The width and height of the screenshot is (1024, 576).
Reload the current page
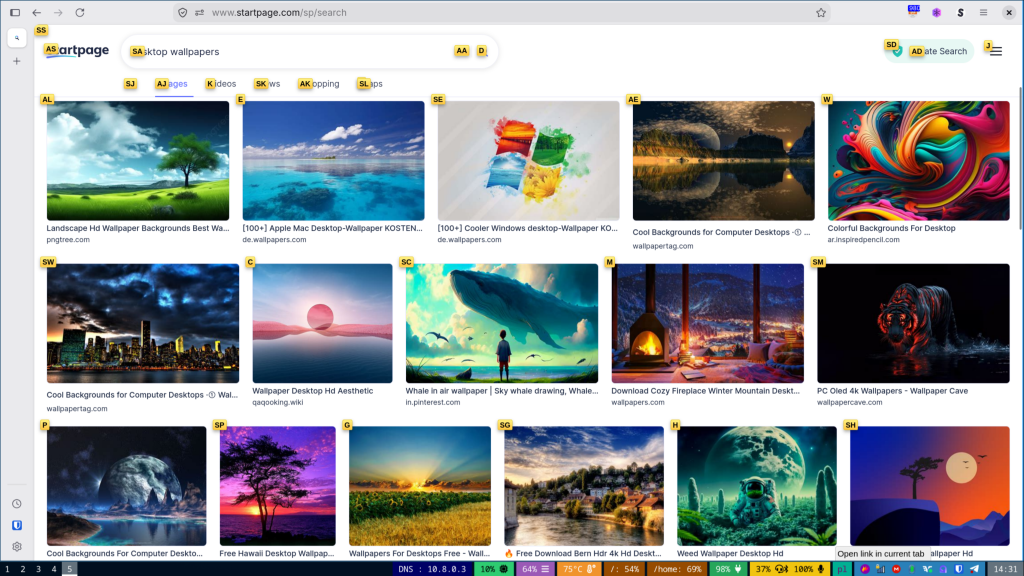[80, 12]
